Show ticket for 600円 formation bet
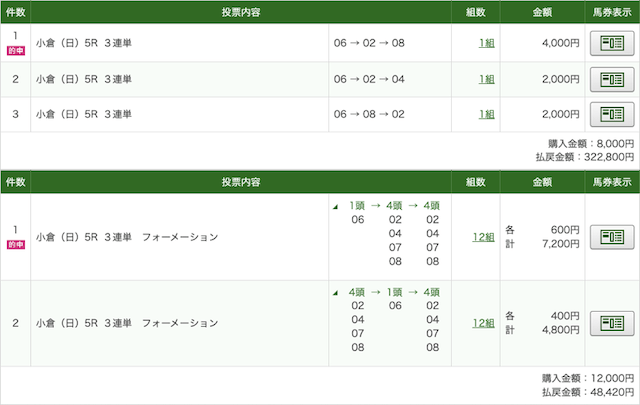 pos(612,237)
